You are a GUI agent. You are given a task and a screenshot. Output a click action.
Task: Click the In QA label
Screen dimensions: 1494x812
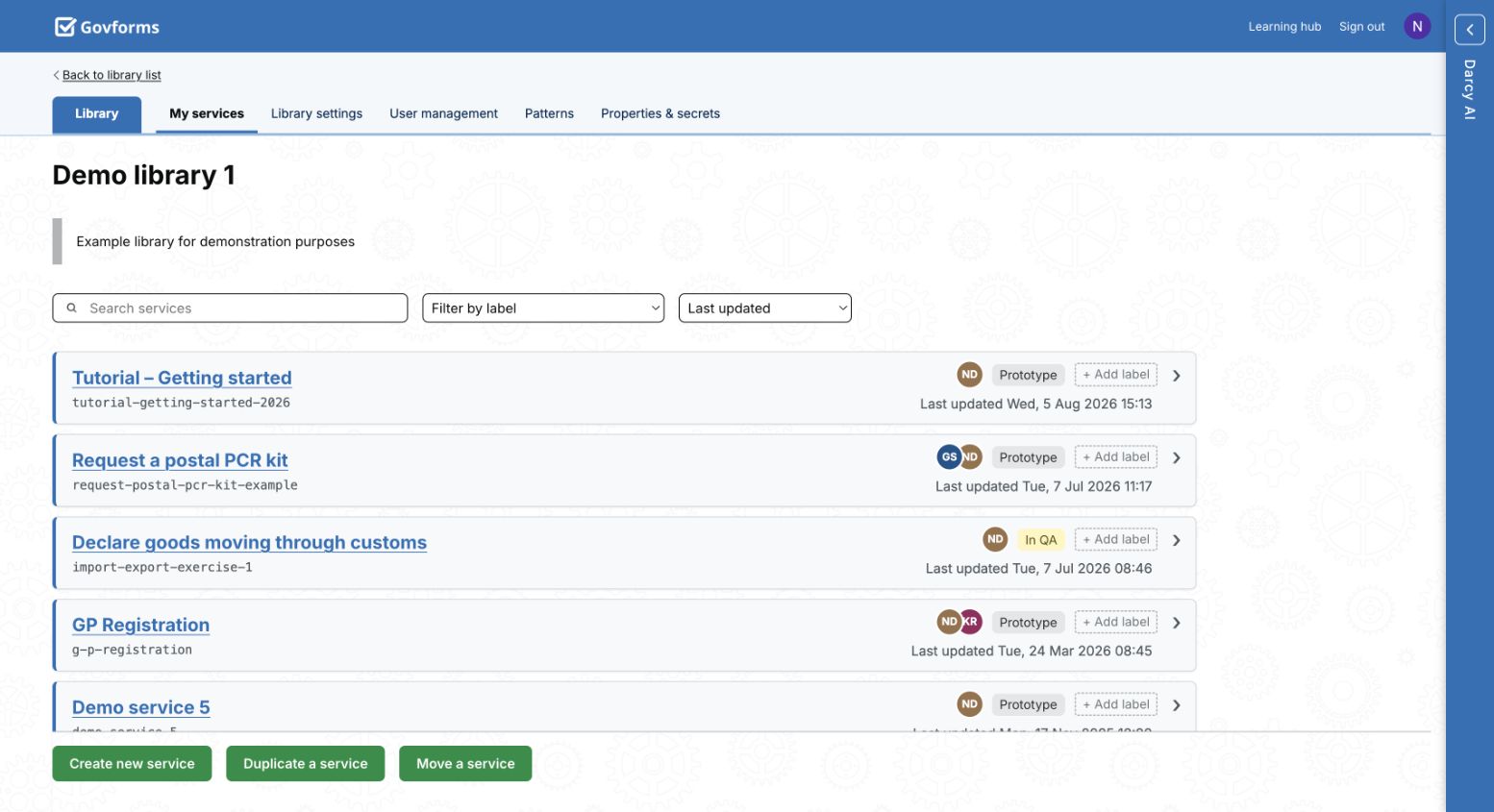(1040, 540)
